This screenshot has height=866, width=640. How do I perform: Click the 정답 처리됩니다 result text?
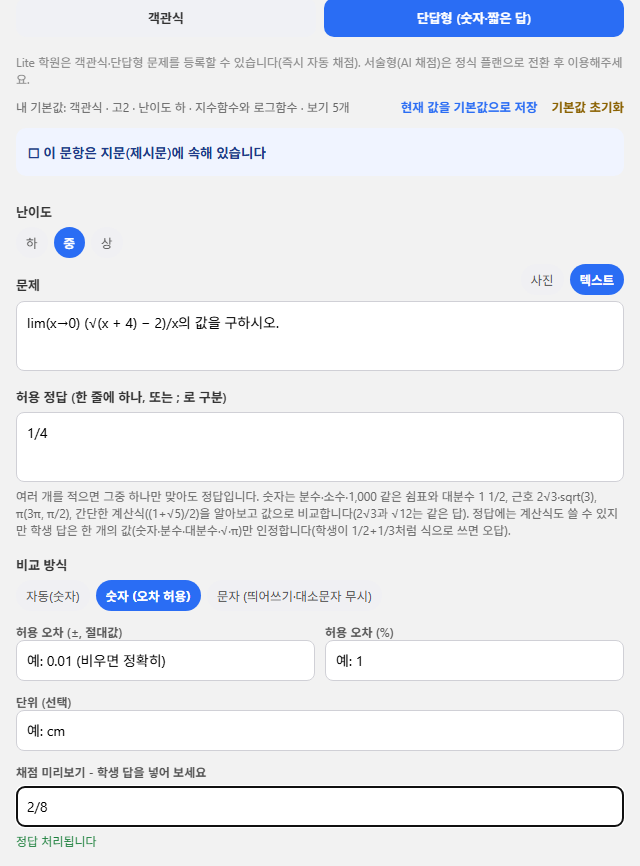[x=56, y=841]
